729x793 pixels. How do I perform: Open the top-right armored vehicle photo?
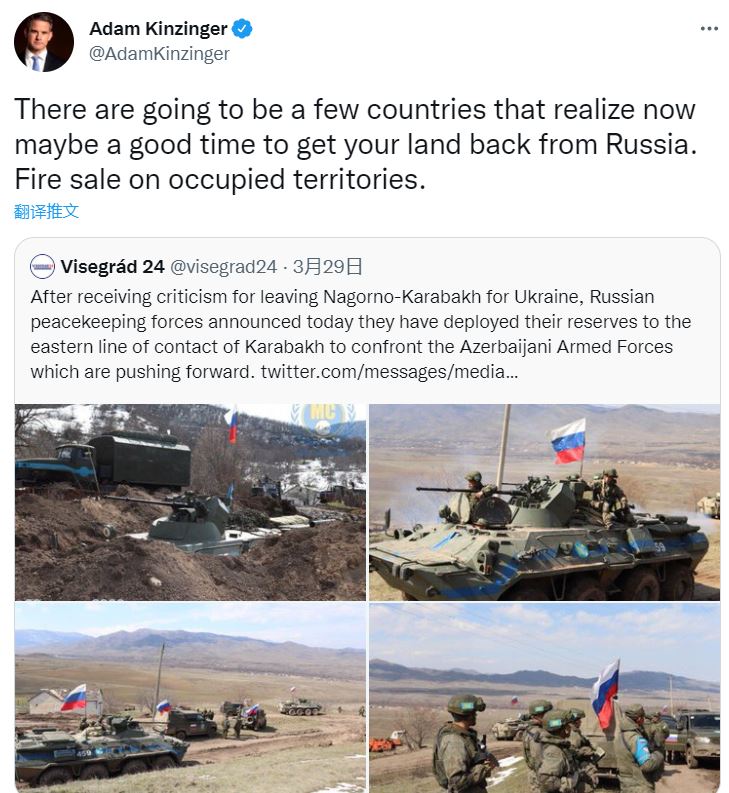(x=544, y=502)
